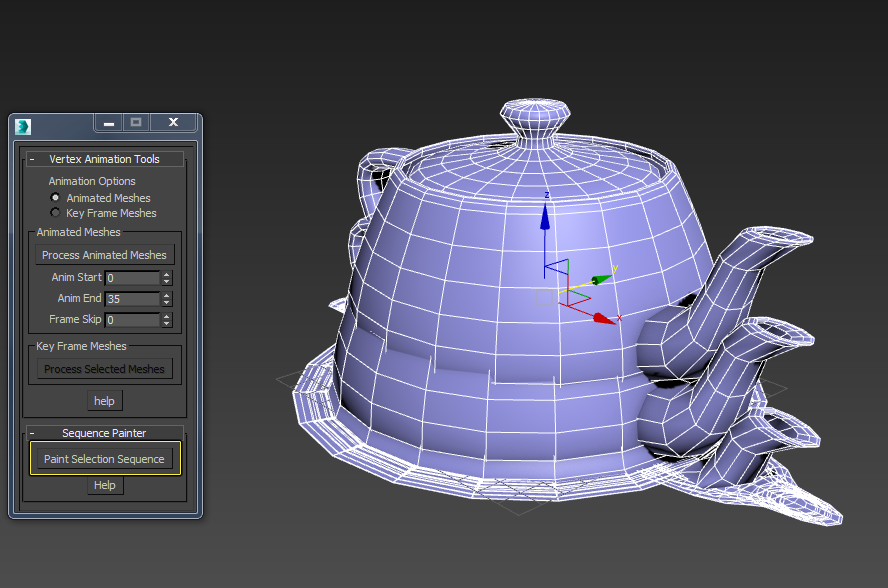Viewport: 888px width, 588px height.
Task: Click the Anim End value field
Action: [132, 299]
